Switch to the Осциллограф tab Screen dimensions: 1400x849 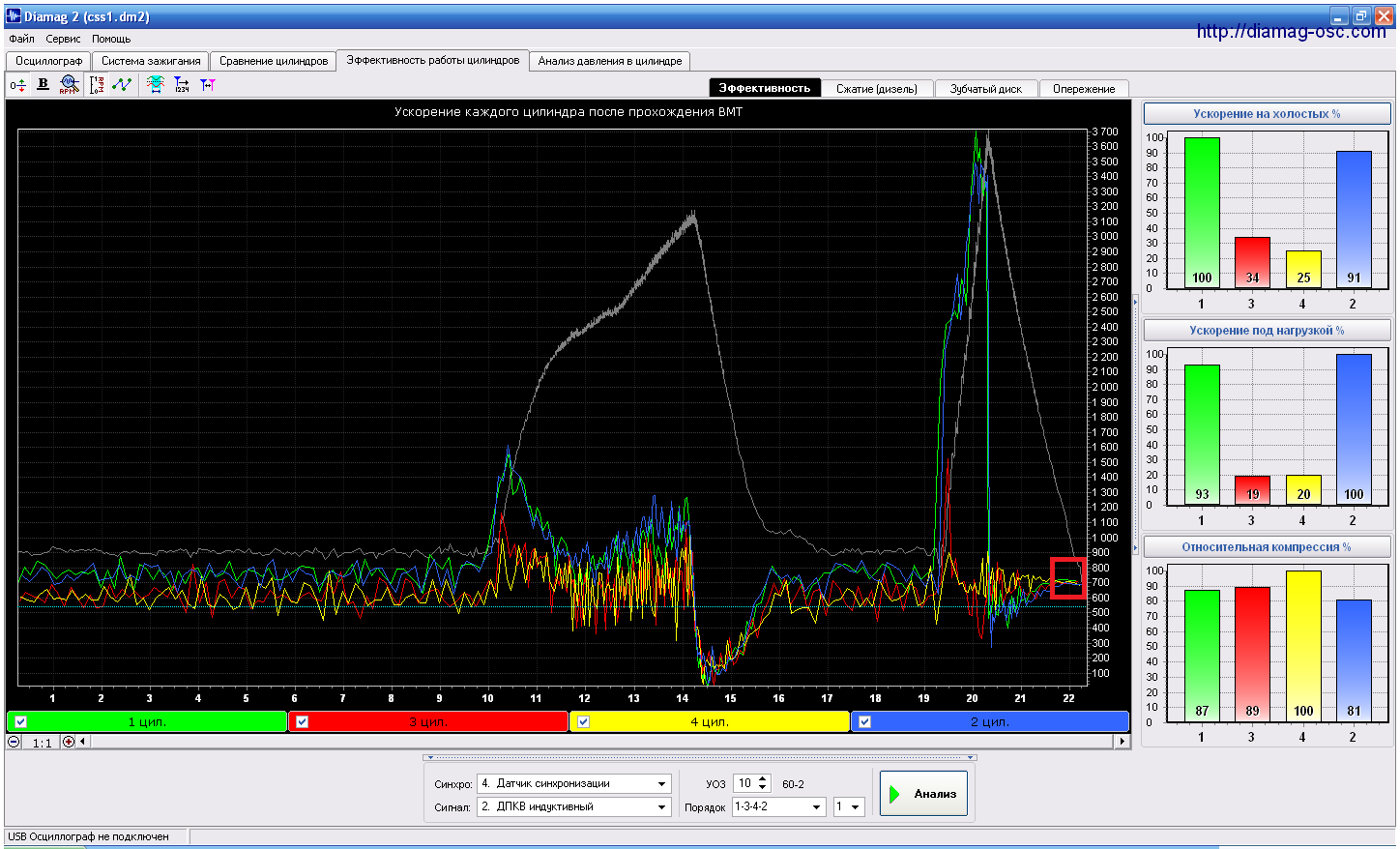tap(48, 61)
